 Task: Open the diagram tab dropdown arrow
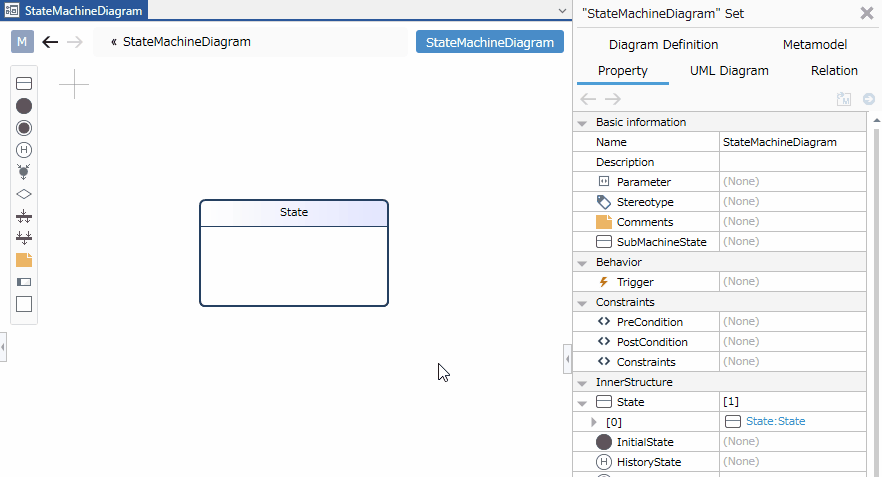point(562,11)
